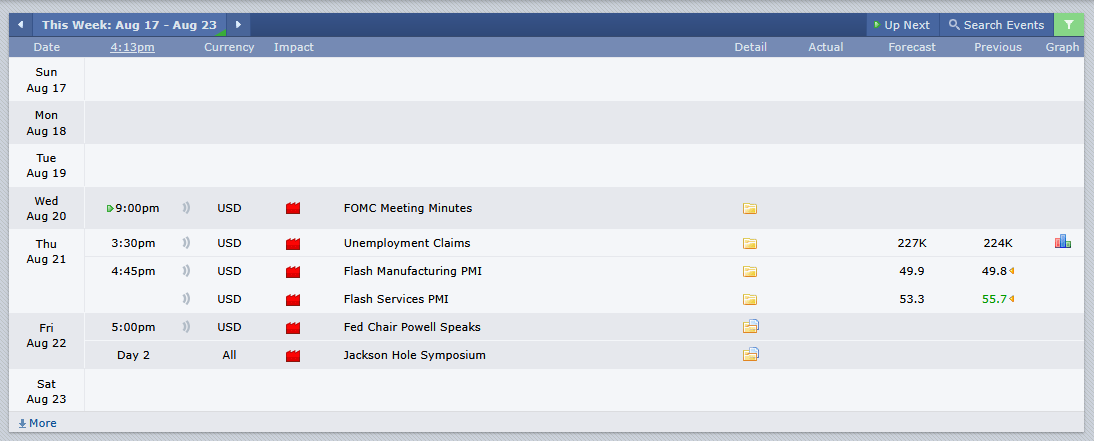Open Search Events
1094x441 pixels.
pyautogui.click(x=996, y=24)
